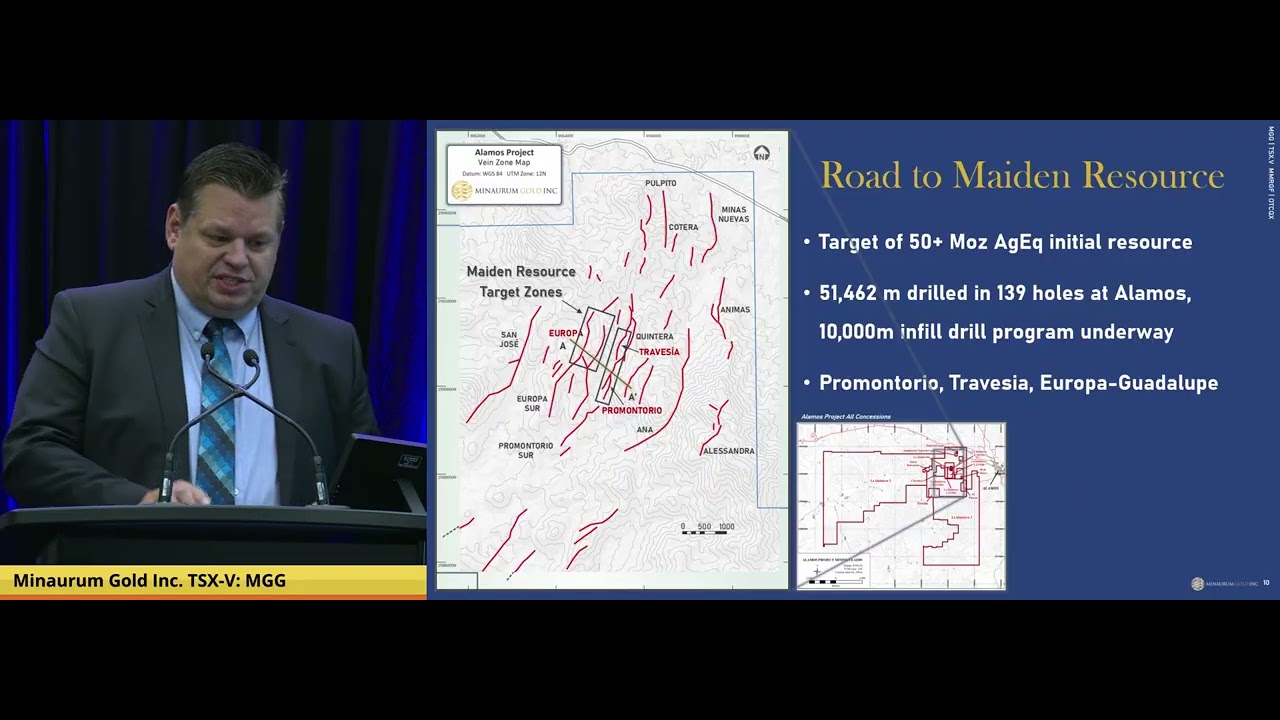Click the map scale bar showing 0 500 1000
The height and width of the screenshot is (720, 1280).
point(707,529)
